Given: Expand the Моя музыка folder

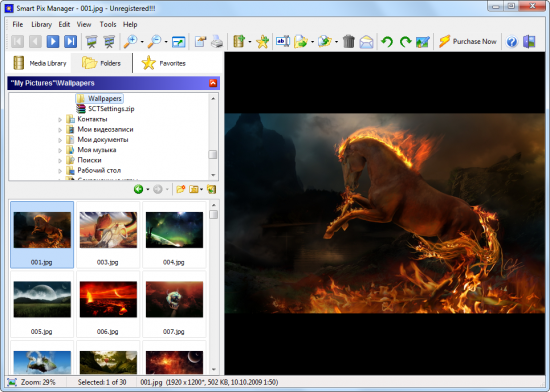Looking at the screenshot, I should coord(60,150).
